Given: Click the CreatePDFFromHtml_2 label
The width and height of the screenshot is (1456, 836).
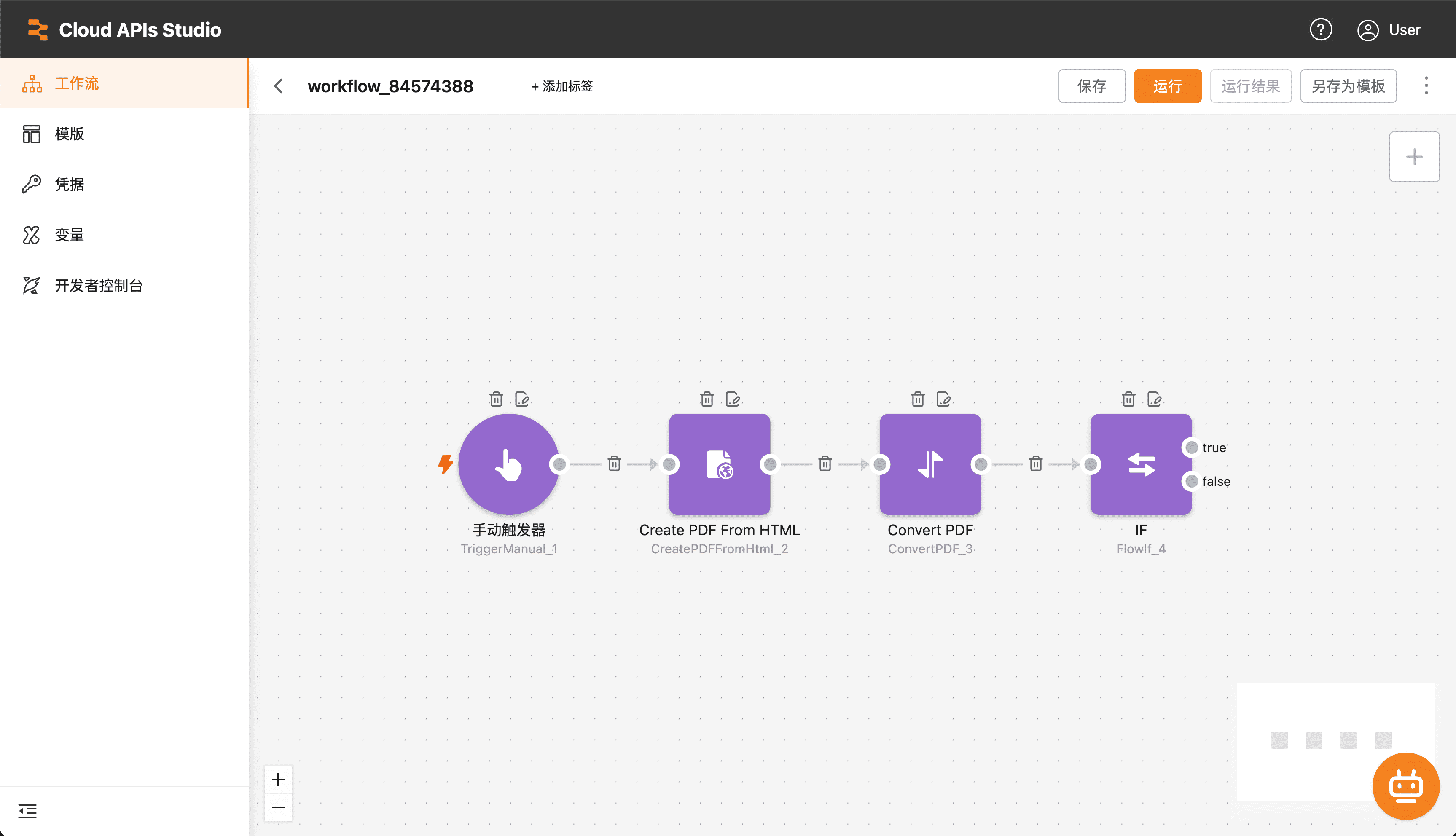Looking at the screenshot, I should point(719,549).
